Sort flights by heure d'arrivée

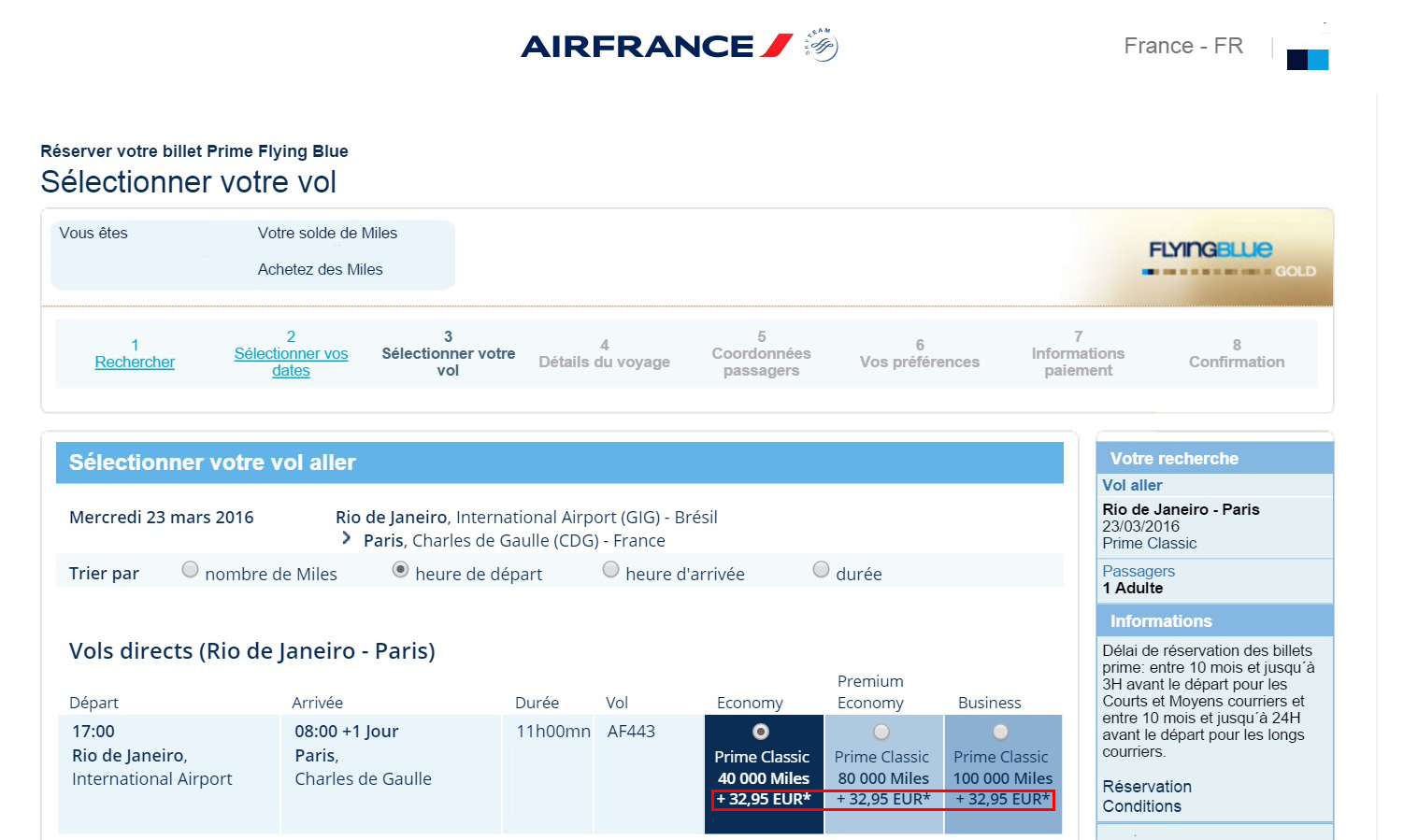point(610,570)
